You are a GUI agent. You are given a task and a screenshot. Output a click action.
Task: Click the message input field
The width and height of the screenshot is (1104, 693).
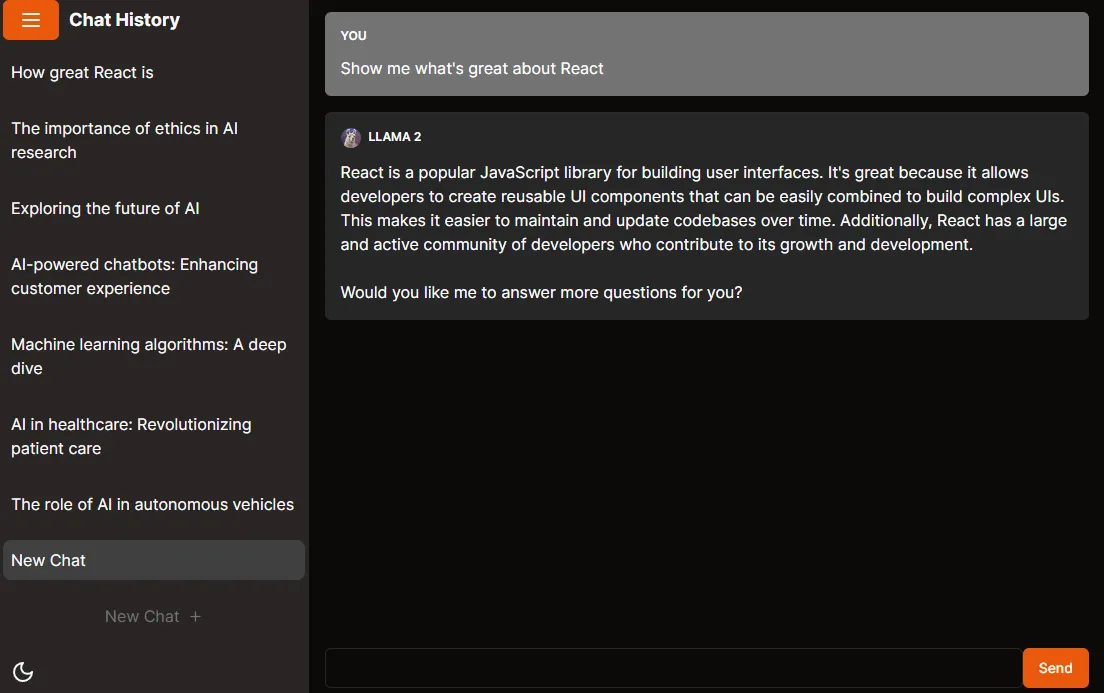670,667
